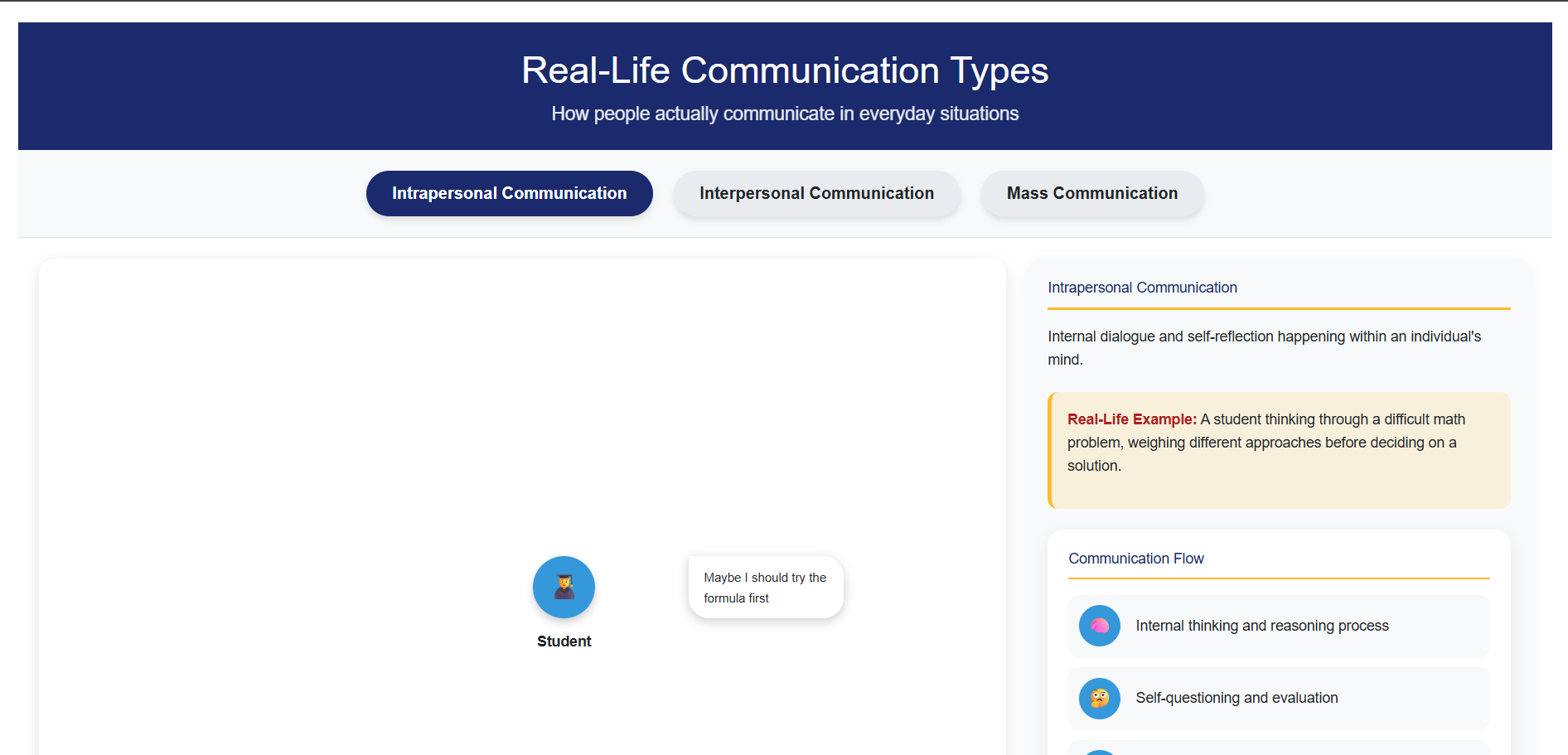Click the 'Self-questioning and evaluation' row

1279,698
